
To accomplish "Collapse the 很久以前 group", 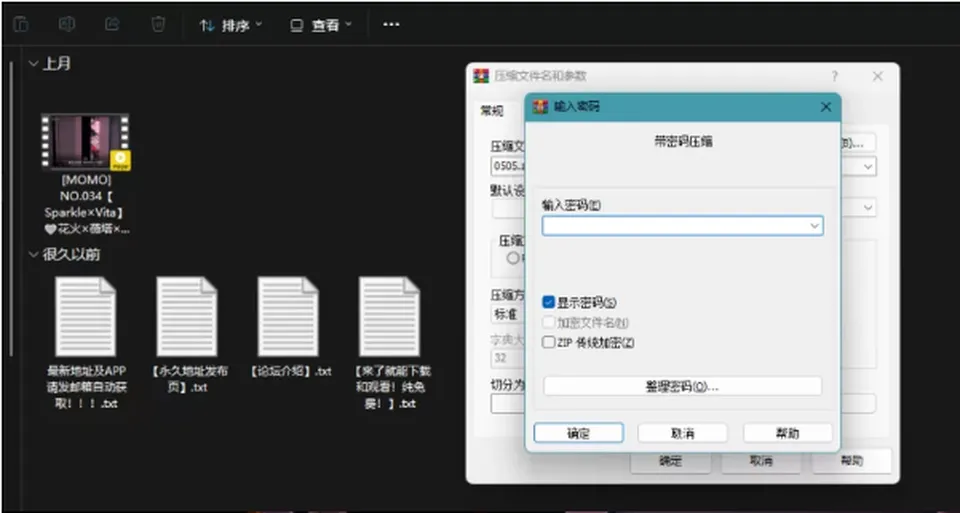I will pos(34,255).
